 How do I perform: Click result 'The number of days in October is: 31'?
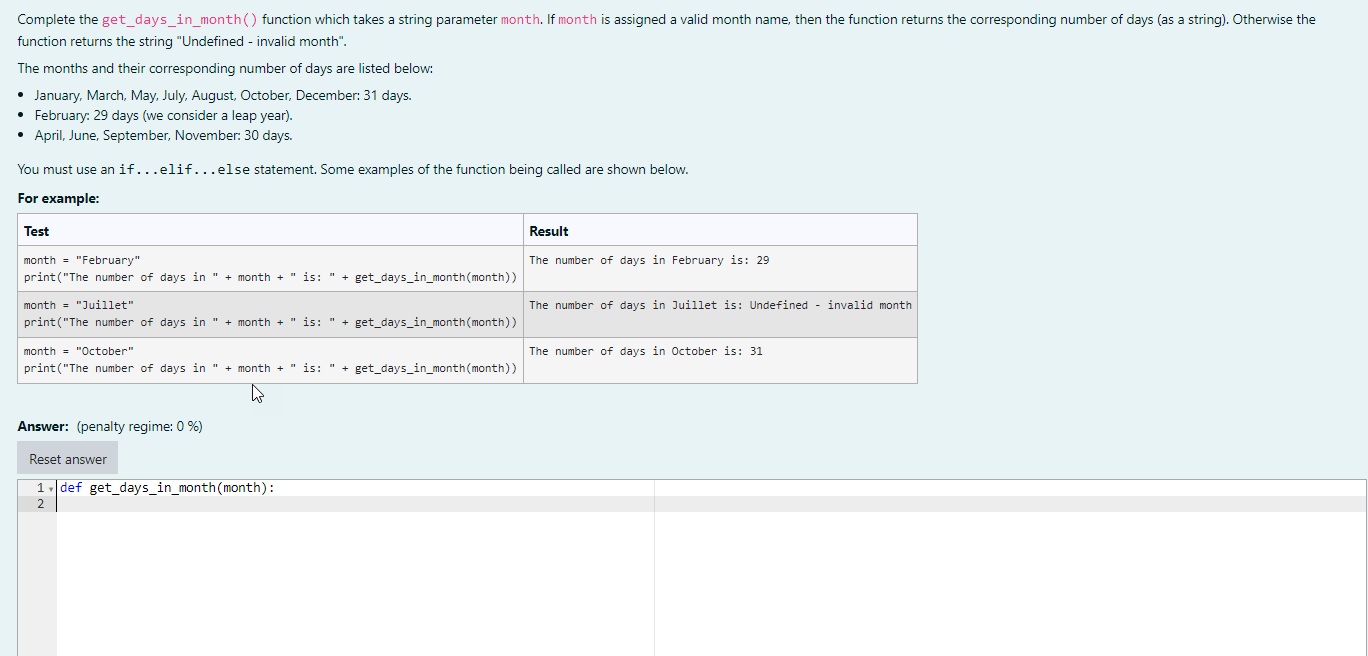(x=645, y=351)
